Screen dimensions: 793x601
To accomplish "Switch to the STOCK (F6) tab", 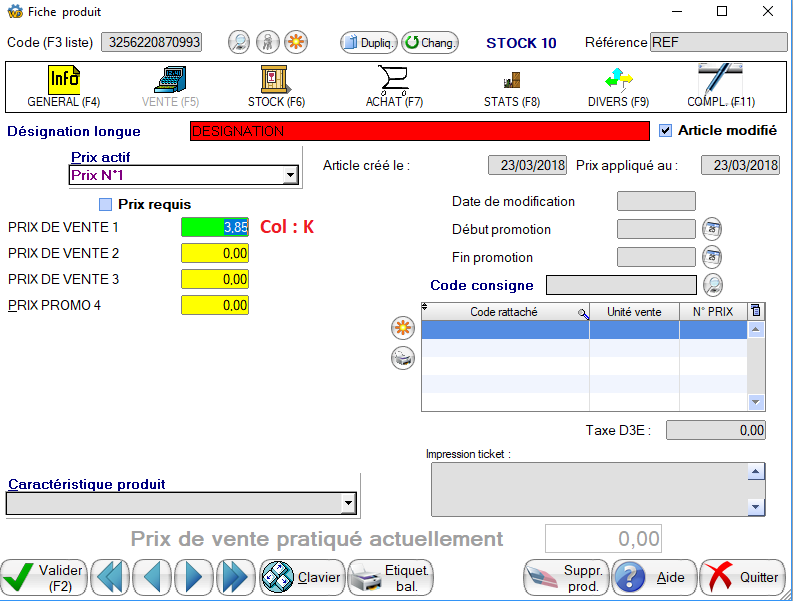I will coord(276,87).
